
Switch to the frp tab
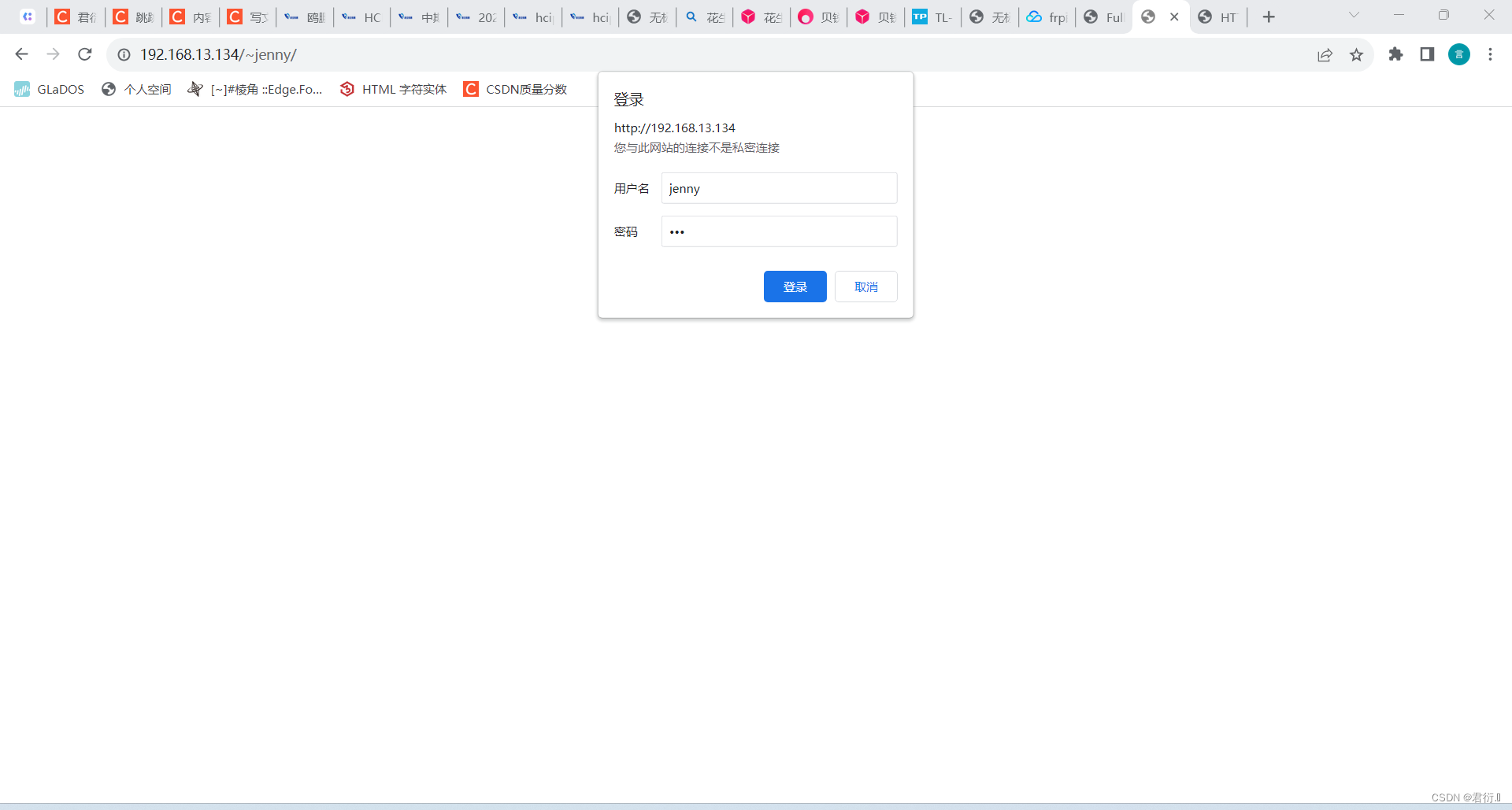click(1047, 17)
